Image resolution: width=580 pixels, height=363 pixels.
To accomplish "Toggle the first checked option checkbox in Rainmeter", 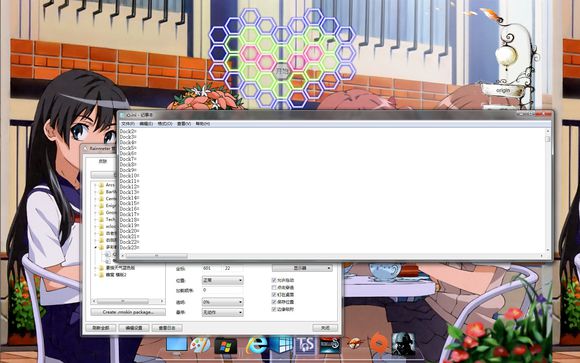I will click(274, 280).
